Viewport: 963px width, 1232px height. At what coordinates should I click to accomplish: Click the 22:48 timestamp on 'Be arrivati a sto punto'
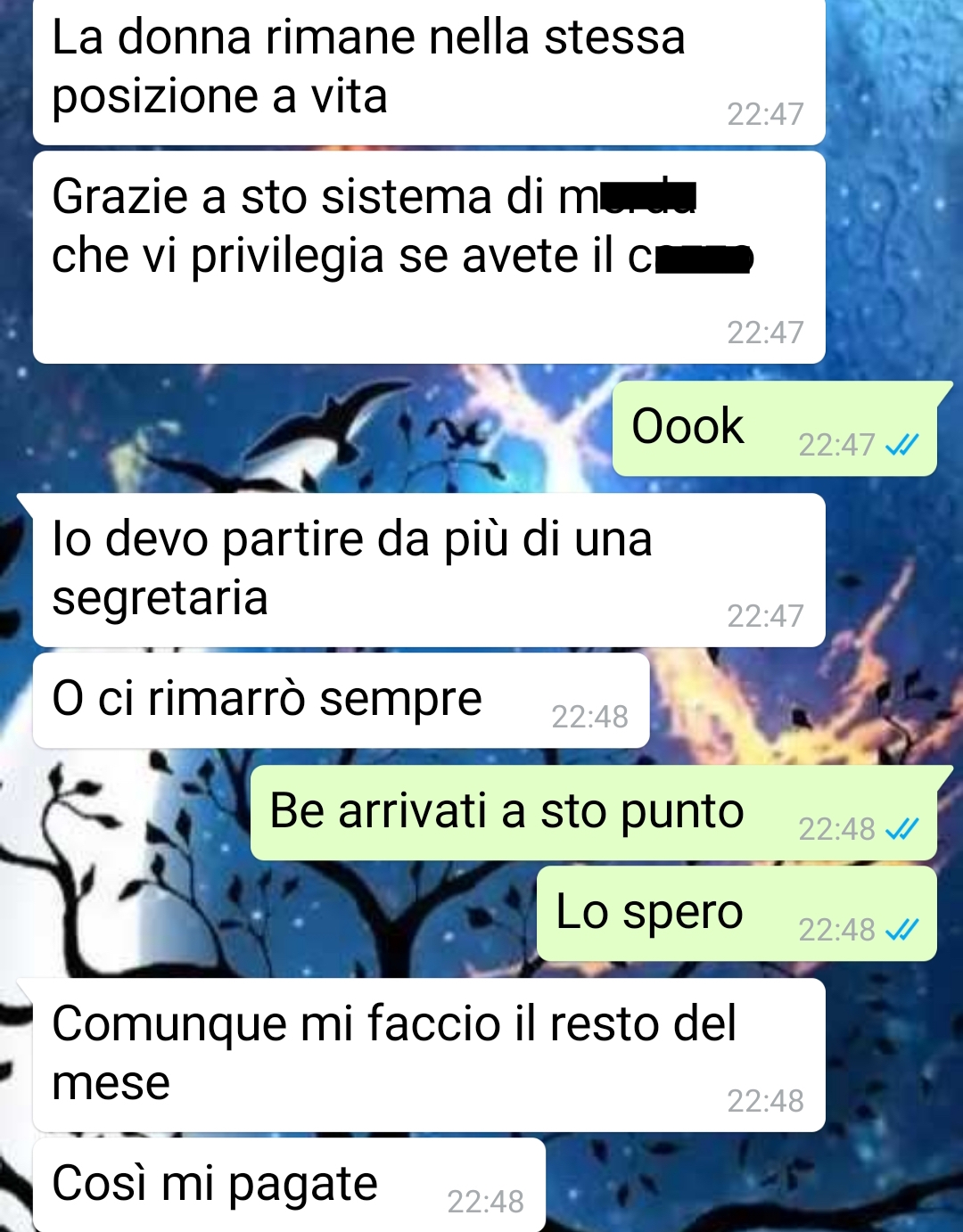(836, 829)
